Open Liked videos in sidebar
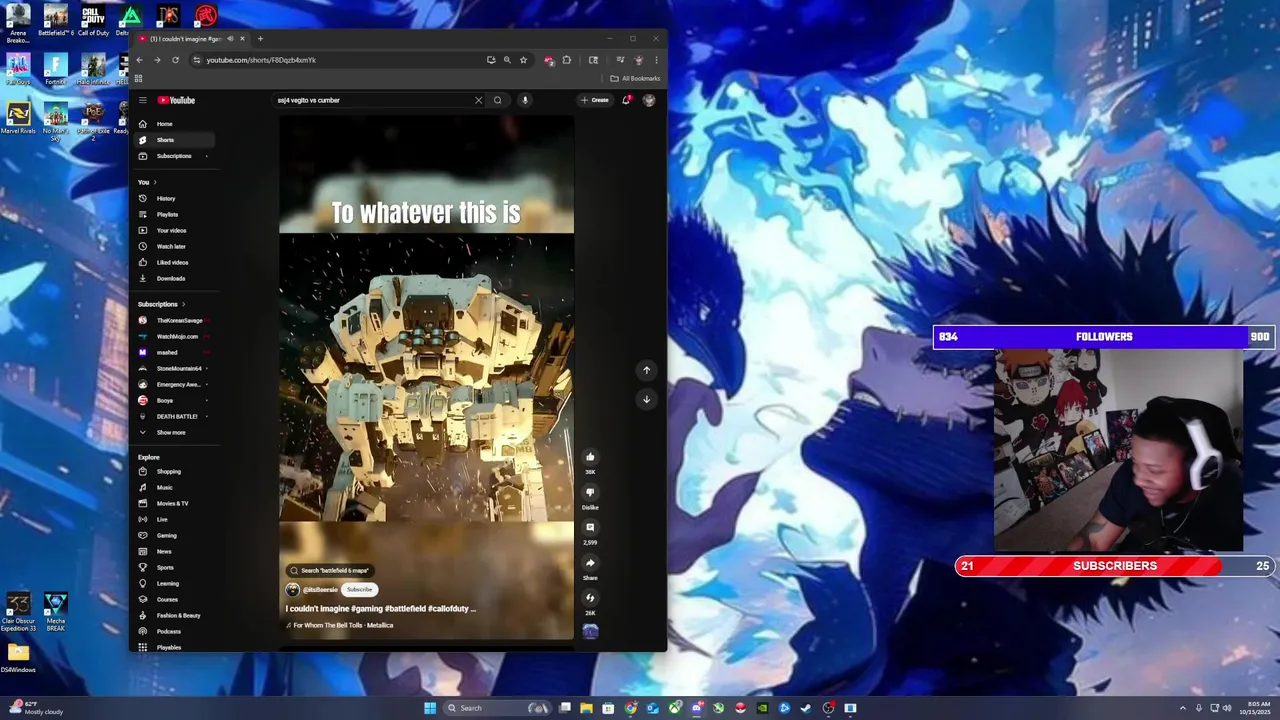This screenshot has height=720, width=1280. pos(175,262)
